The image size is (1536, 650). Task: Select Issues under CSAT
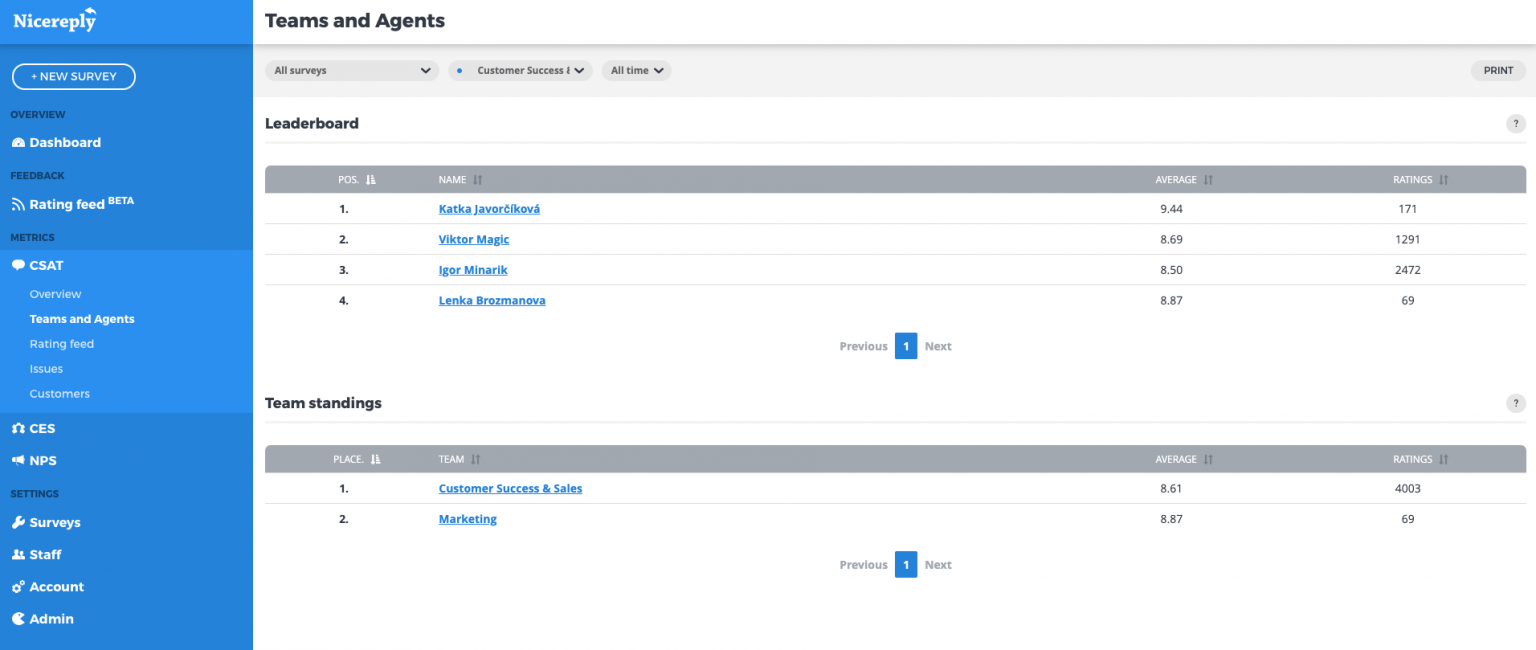coord(46,369)
